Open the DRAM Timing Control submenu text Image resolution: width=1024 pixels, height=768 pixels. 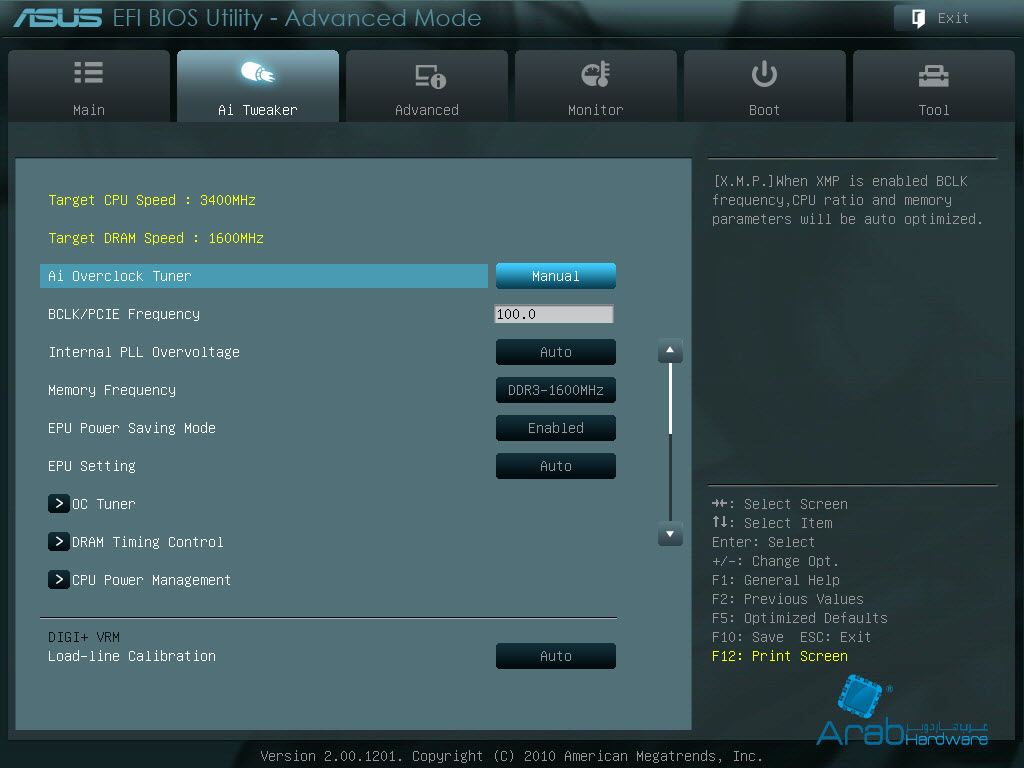148,541
